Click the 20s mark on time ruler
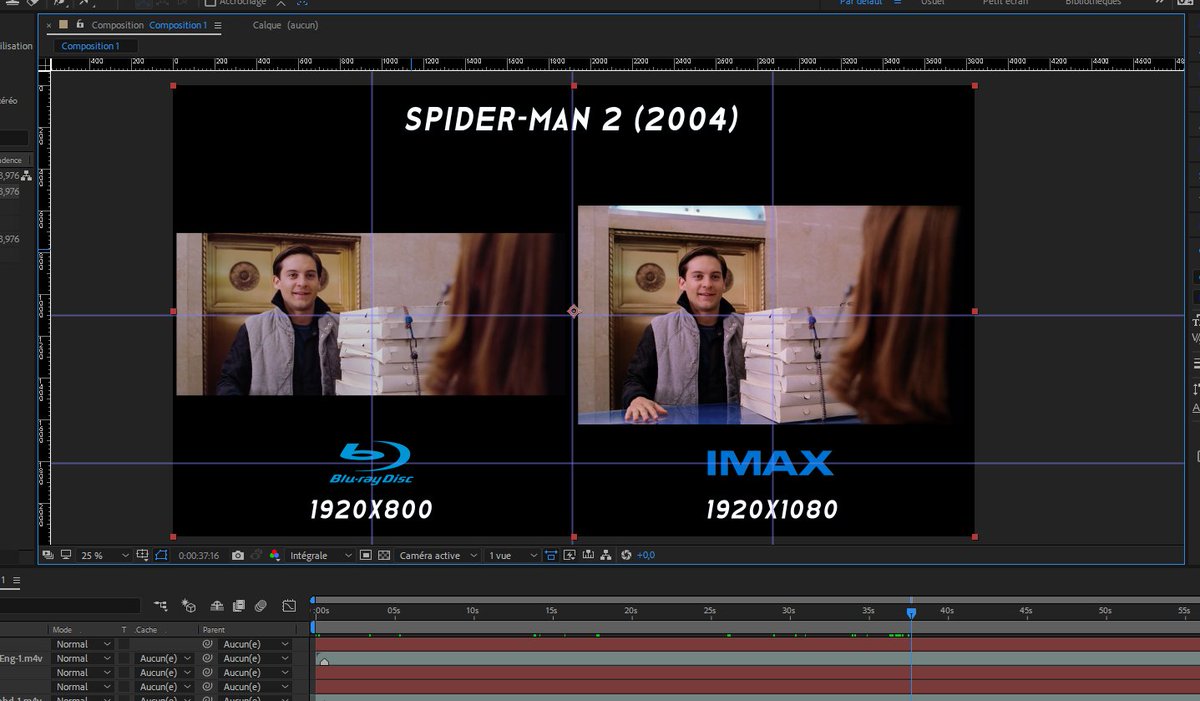The height and width of the screenshot is (701, 1200). tap(631, 610)
